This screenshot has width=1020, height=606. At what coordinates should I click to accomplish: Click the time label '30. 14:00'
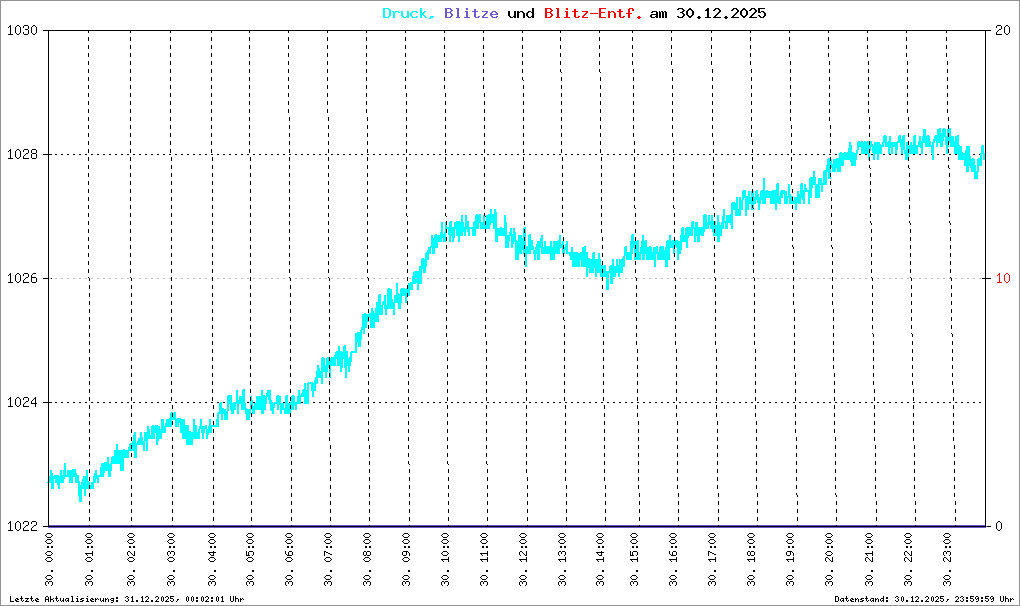tap(600, 560)
